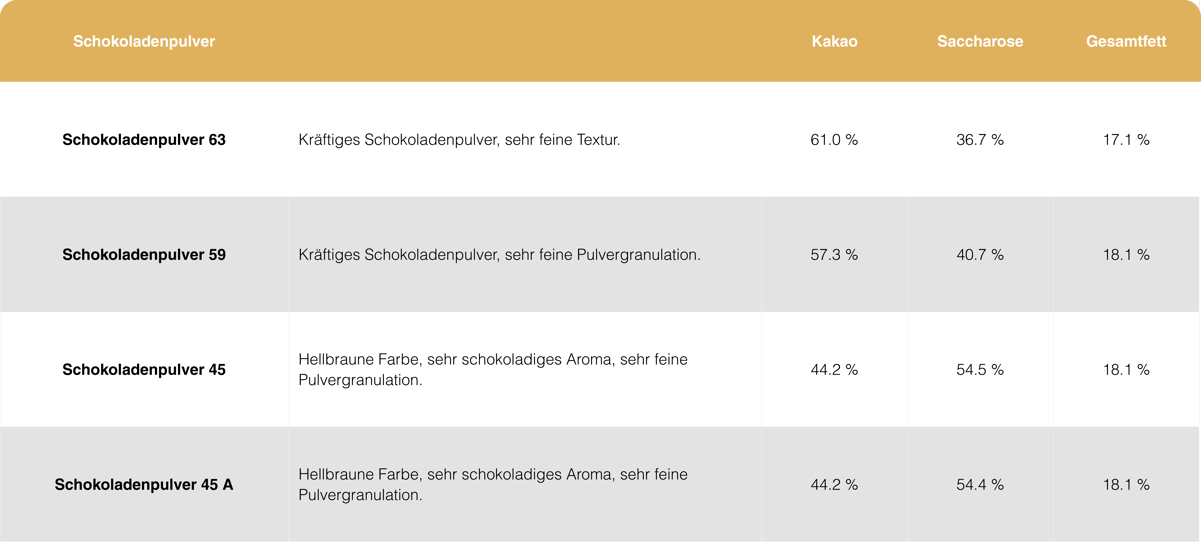
Task: Click the 54.5 % Saccharose value
Action: [x=980, y=370]
